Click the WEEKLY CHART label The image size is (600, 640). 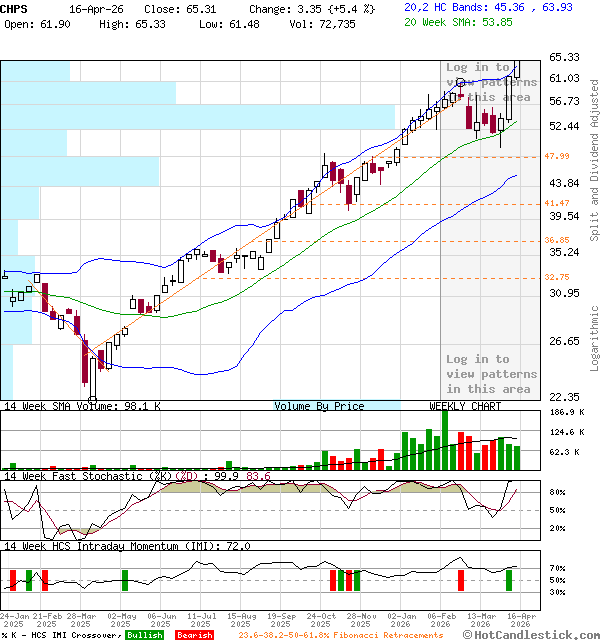[465, 406]
